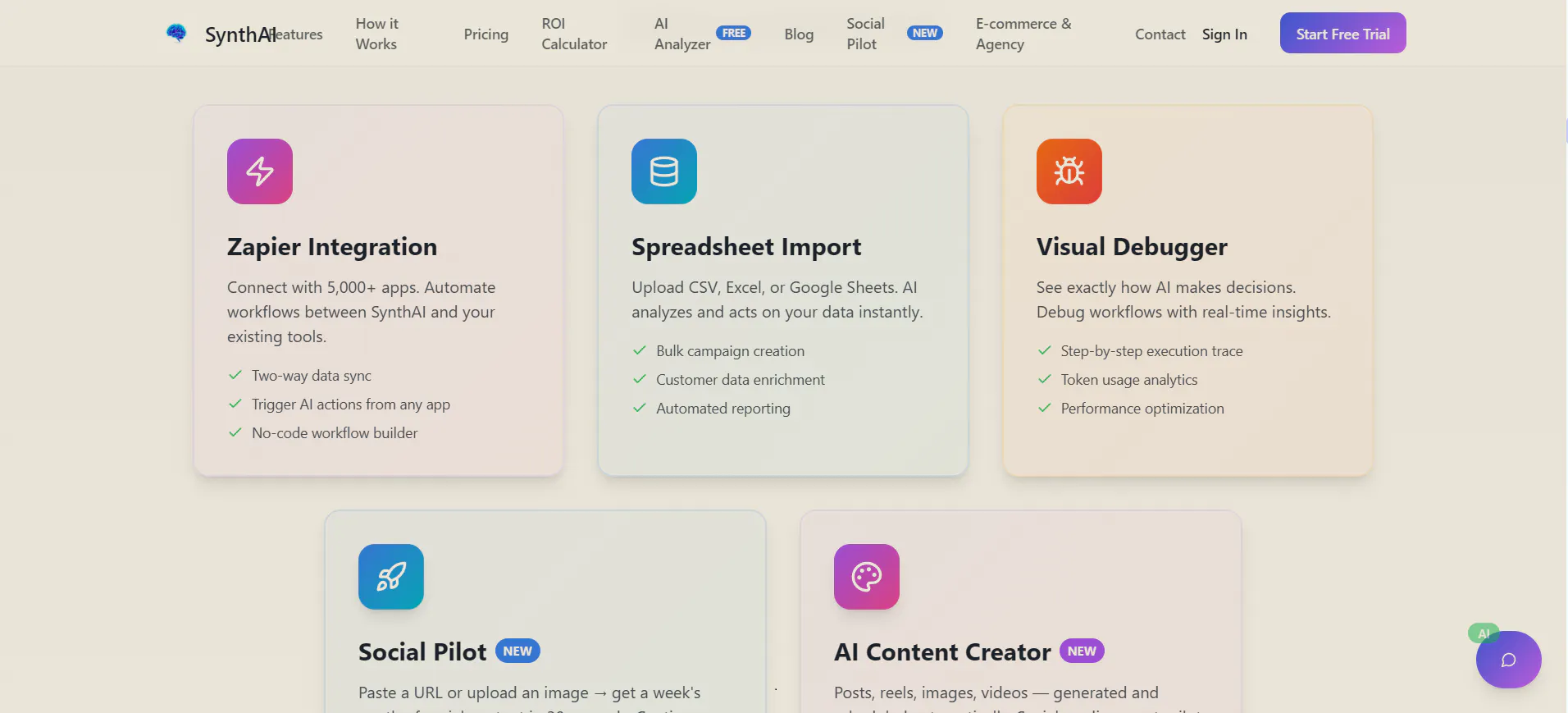
Task: Click the text "Two-way data sync"
Action: 312,376
